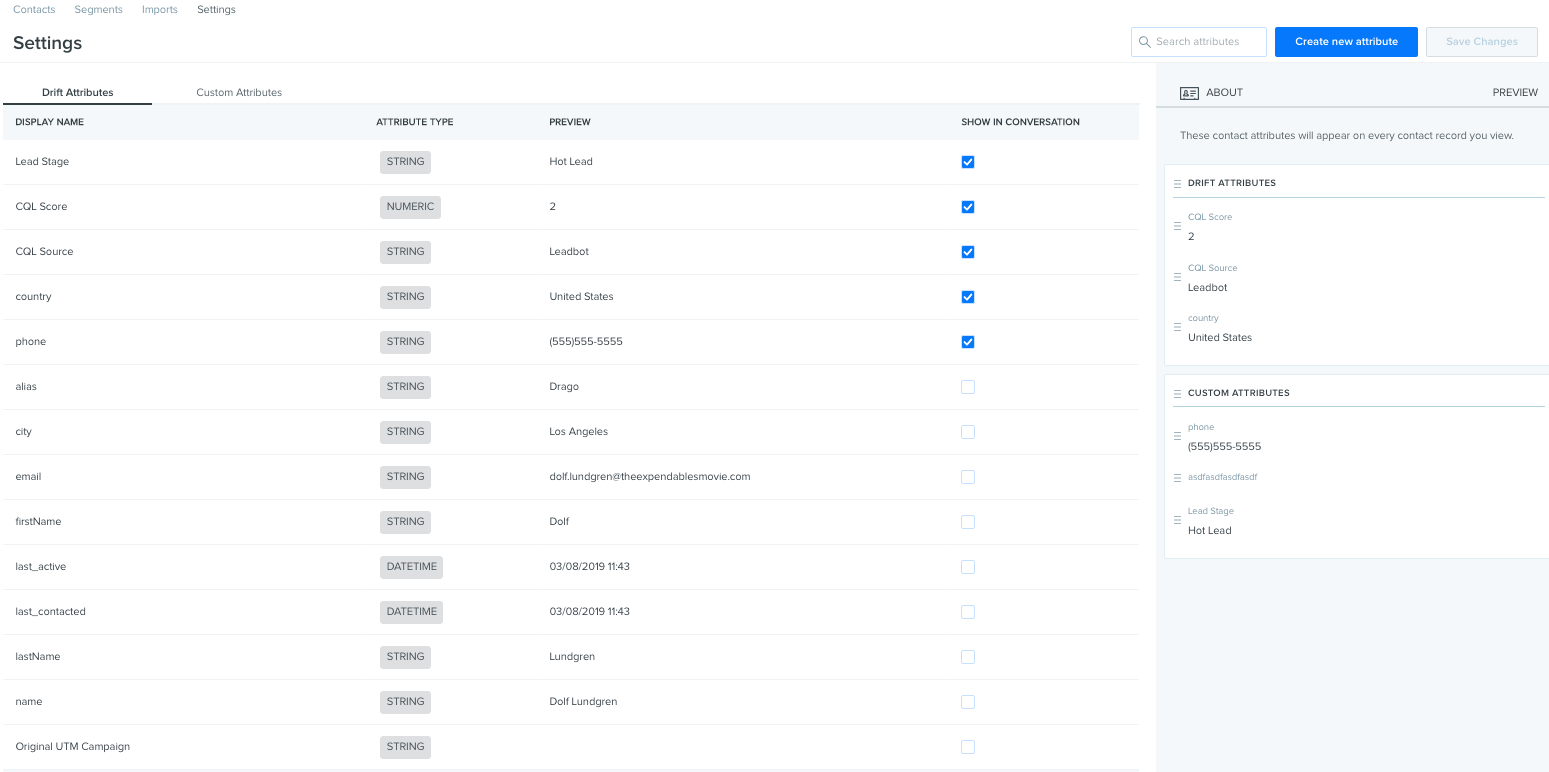
Task: Focus the Search attributes field
Action: coord(1199,42)
